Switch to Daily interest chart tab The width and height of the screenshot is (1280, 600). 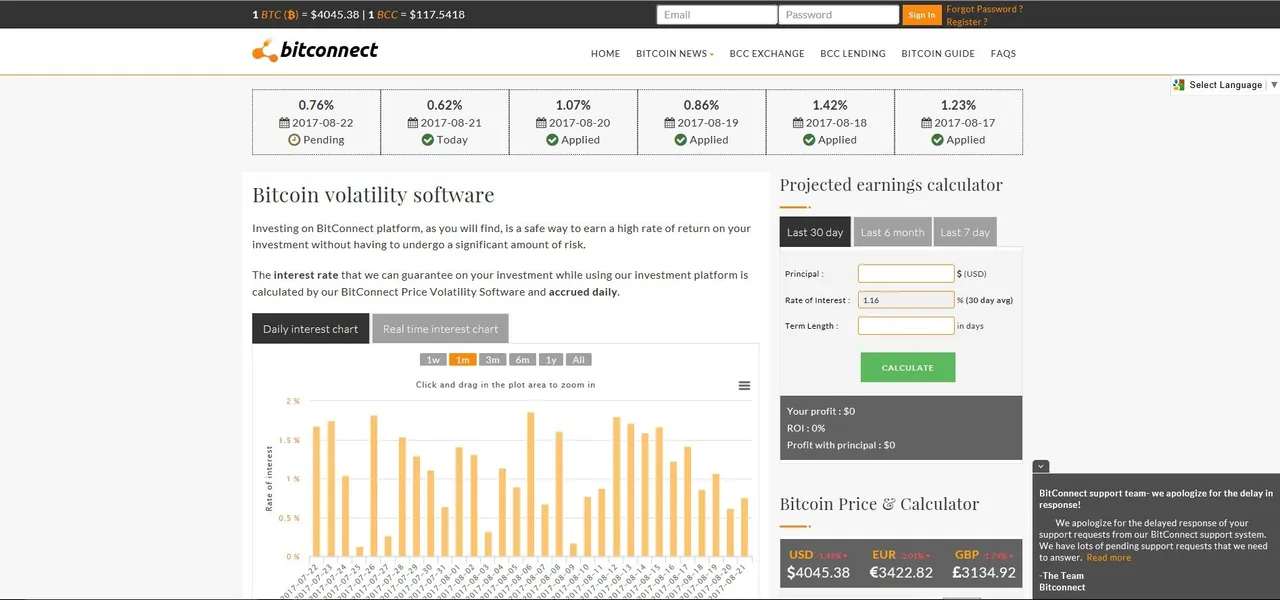[x=310, y=329]
